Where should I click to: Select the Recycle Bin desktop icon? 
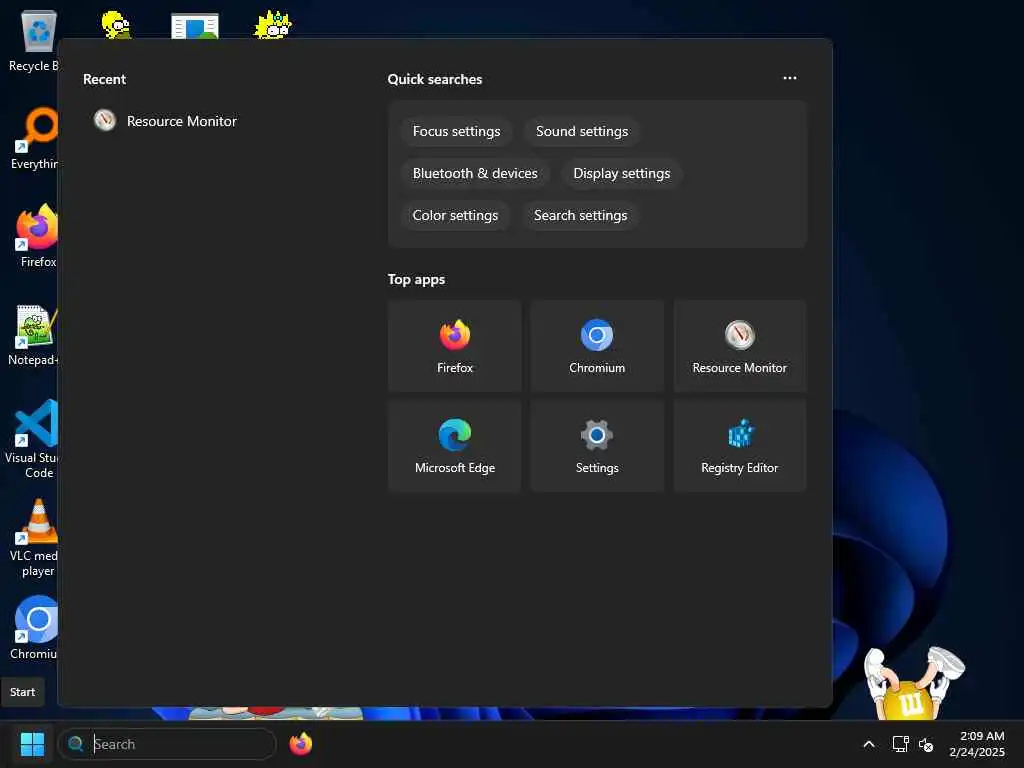[x=33, y=40]
